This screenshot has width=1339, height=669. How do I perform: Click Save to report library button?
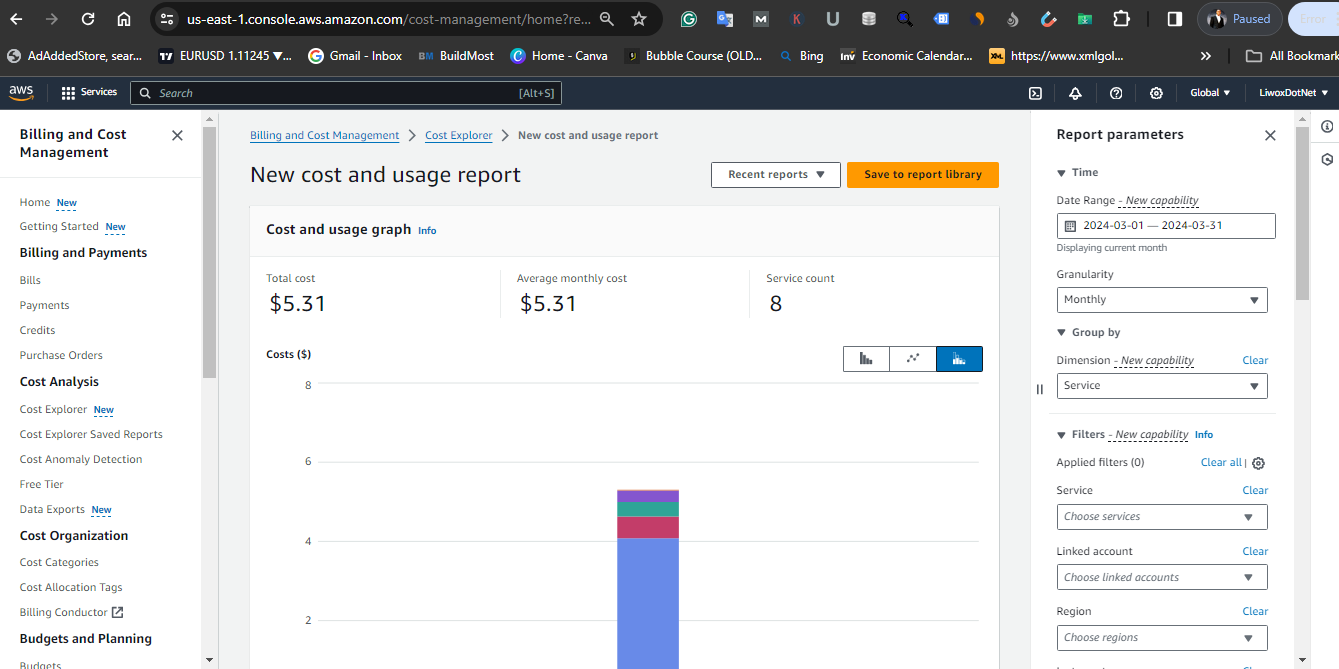coord(922,175)
